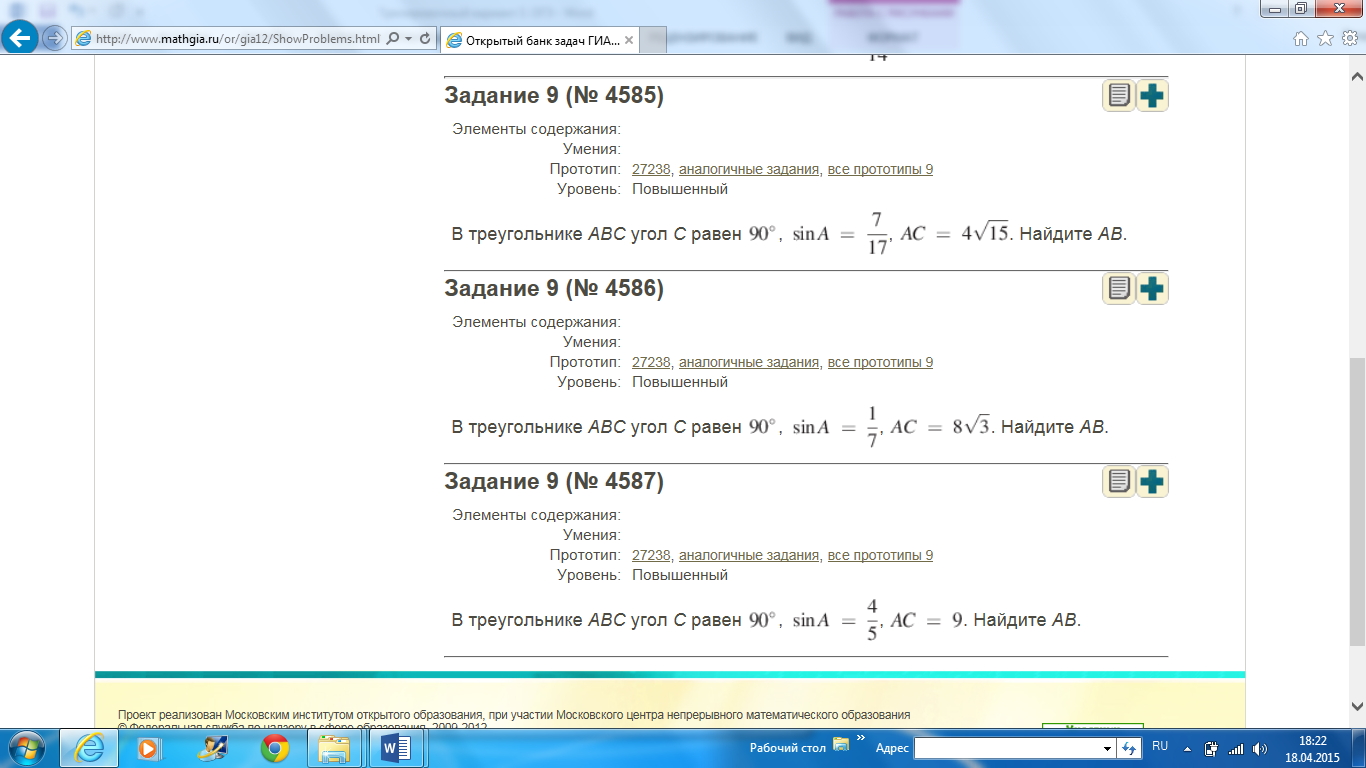1366x768 pixels.
Task: Click the browser Forward arrow button
Action: (54, 39)
